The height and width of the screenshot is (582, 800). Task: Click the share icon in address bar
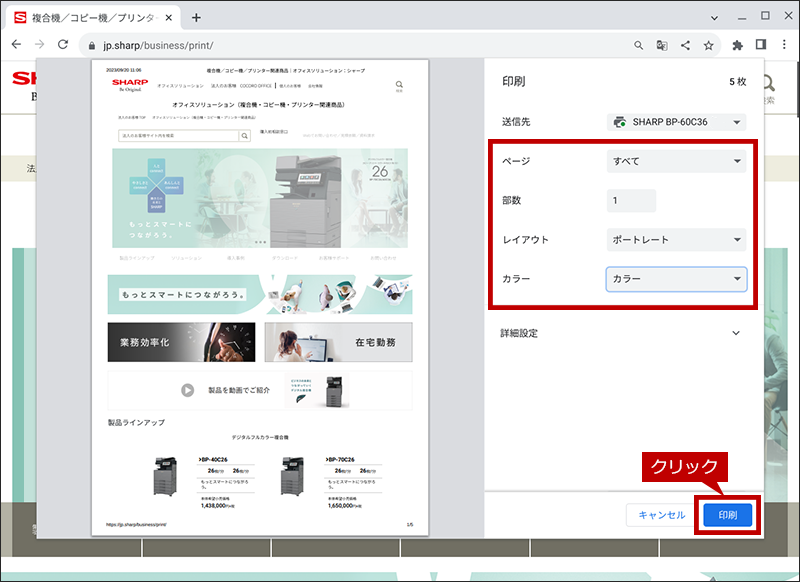coord(685,45)
